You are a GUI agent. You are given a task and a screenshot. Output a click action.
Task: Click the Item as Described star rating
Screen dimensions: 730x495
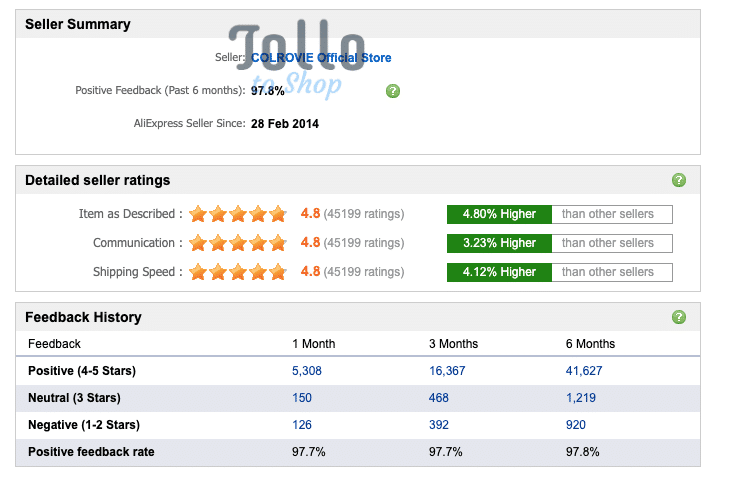238,214
